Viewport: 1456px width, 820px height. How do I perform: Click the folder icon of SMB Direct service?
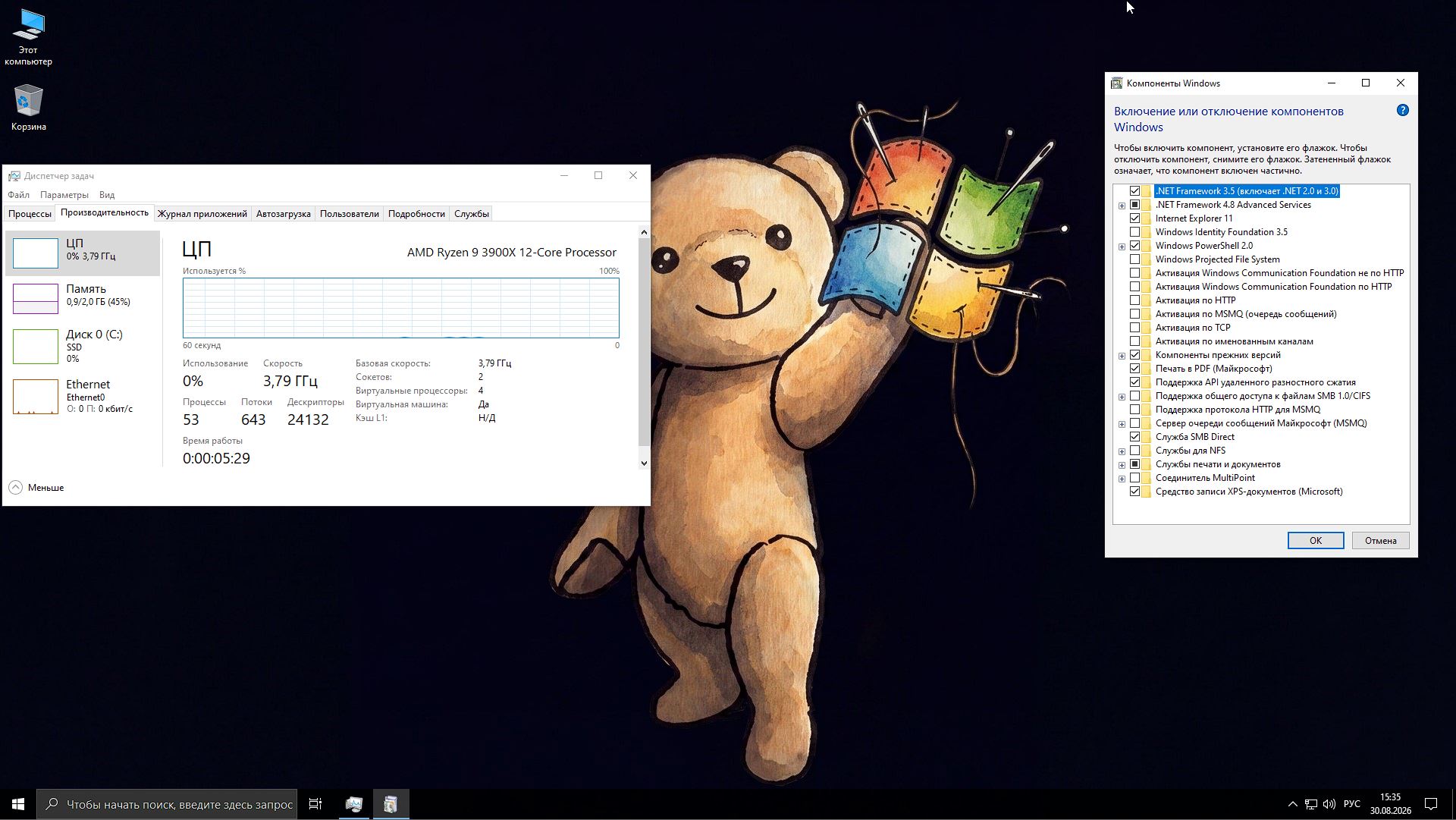pos(1147,437)
